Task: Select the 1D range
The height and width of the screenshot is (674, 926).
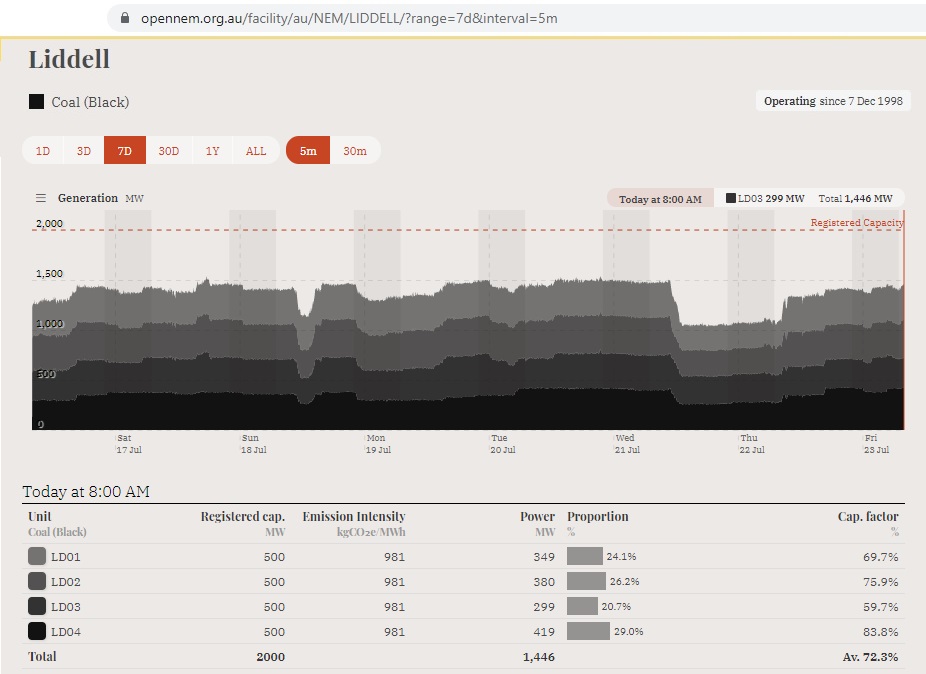Action: [43, 151]
